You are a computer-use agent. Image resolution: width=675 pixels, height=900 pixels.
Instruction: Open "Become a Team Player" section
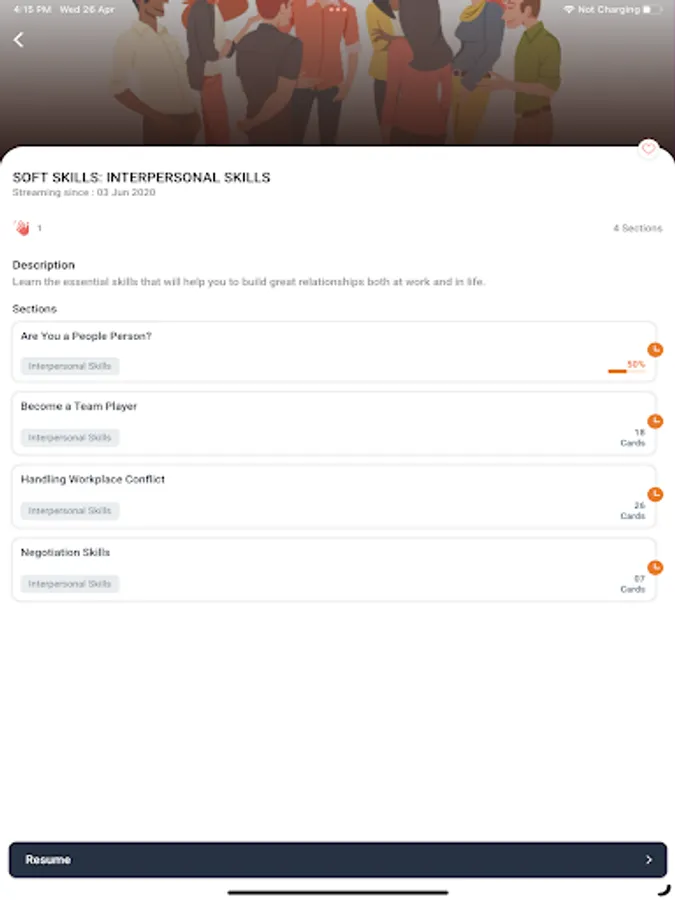coord(334,424)
